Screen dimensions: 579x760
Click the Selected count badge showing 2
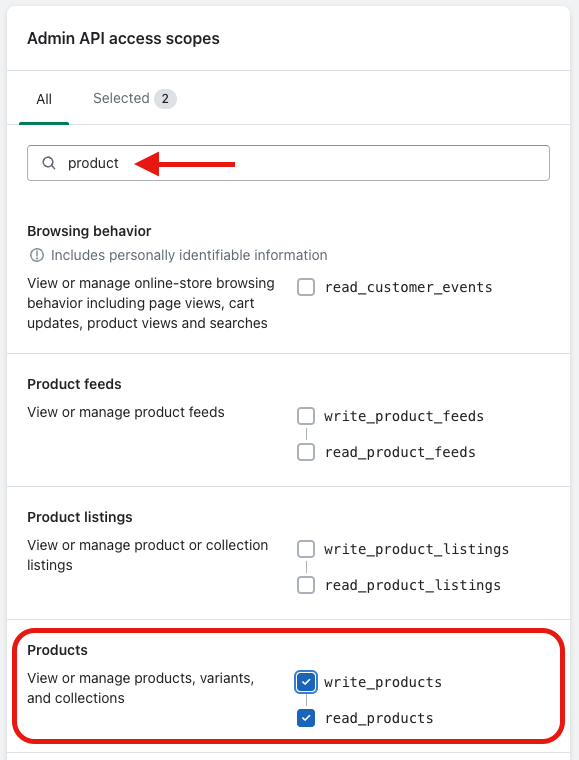coord(165,99)
